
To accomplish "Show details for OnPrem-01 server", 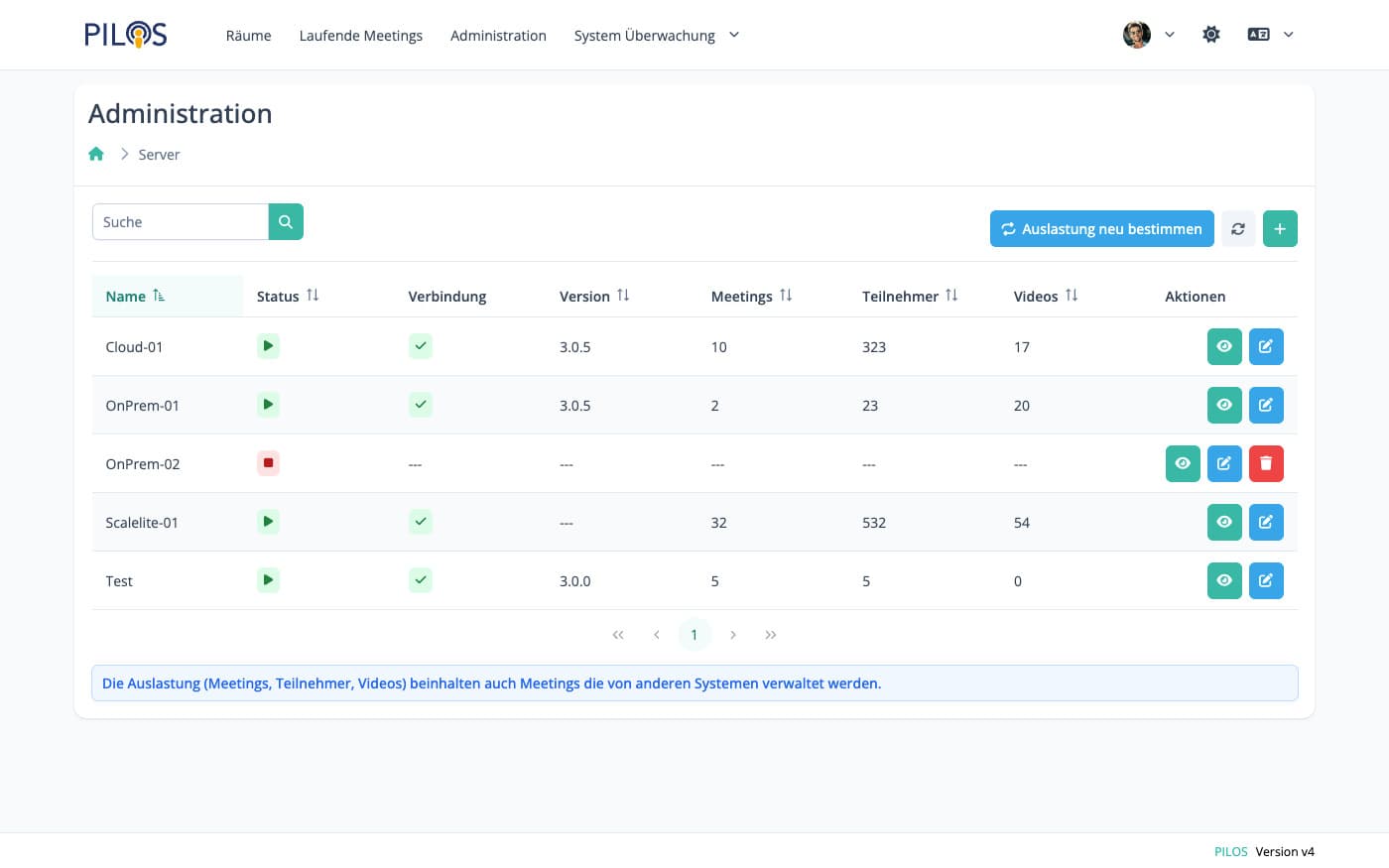I will coord(1223,405).
